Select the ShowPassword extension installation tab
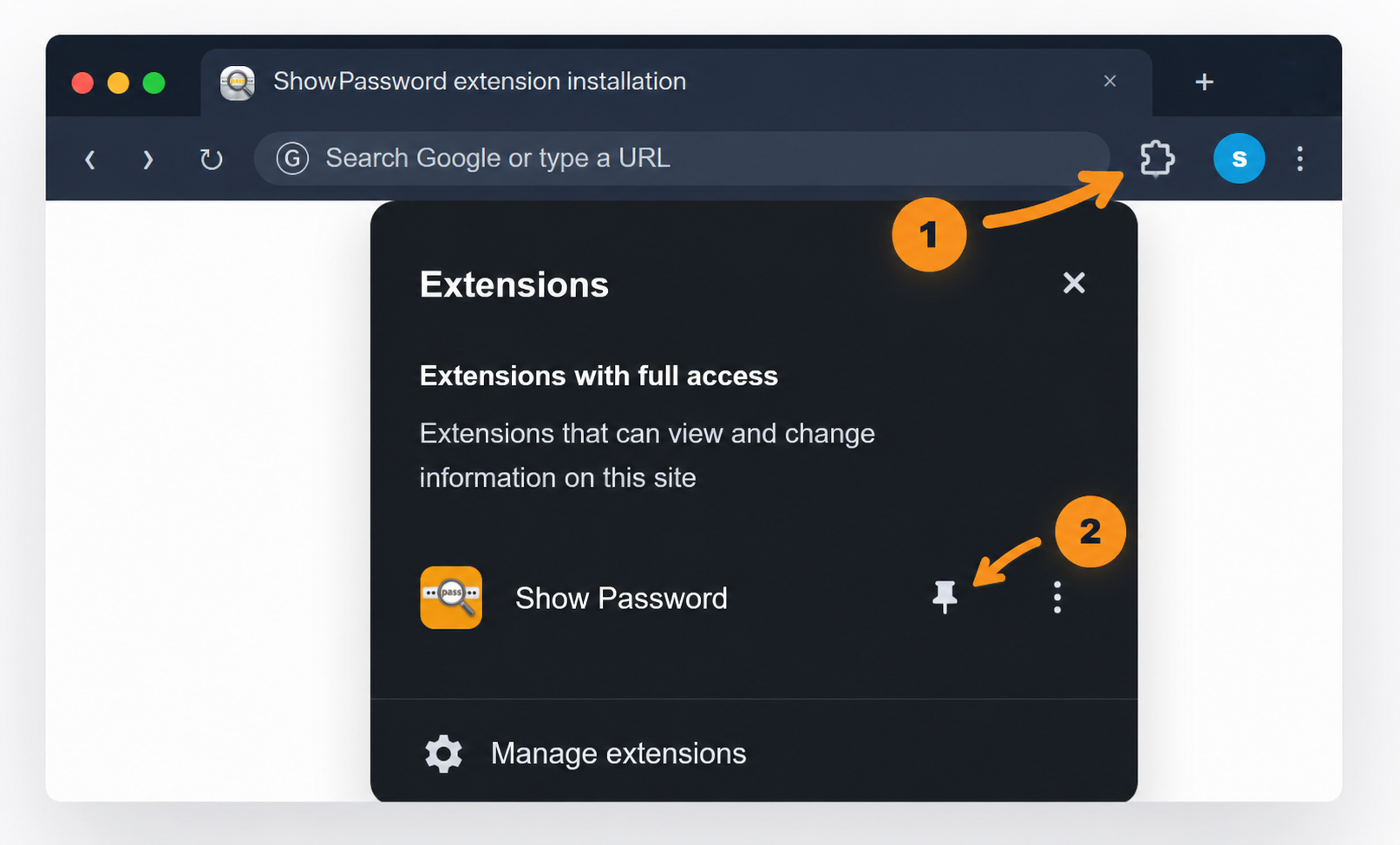The image size is (1400, 845). 677,82
